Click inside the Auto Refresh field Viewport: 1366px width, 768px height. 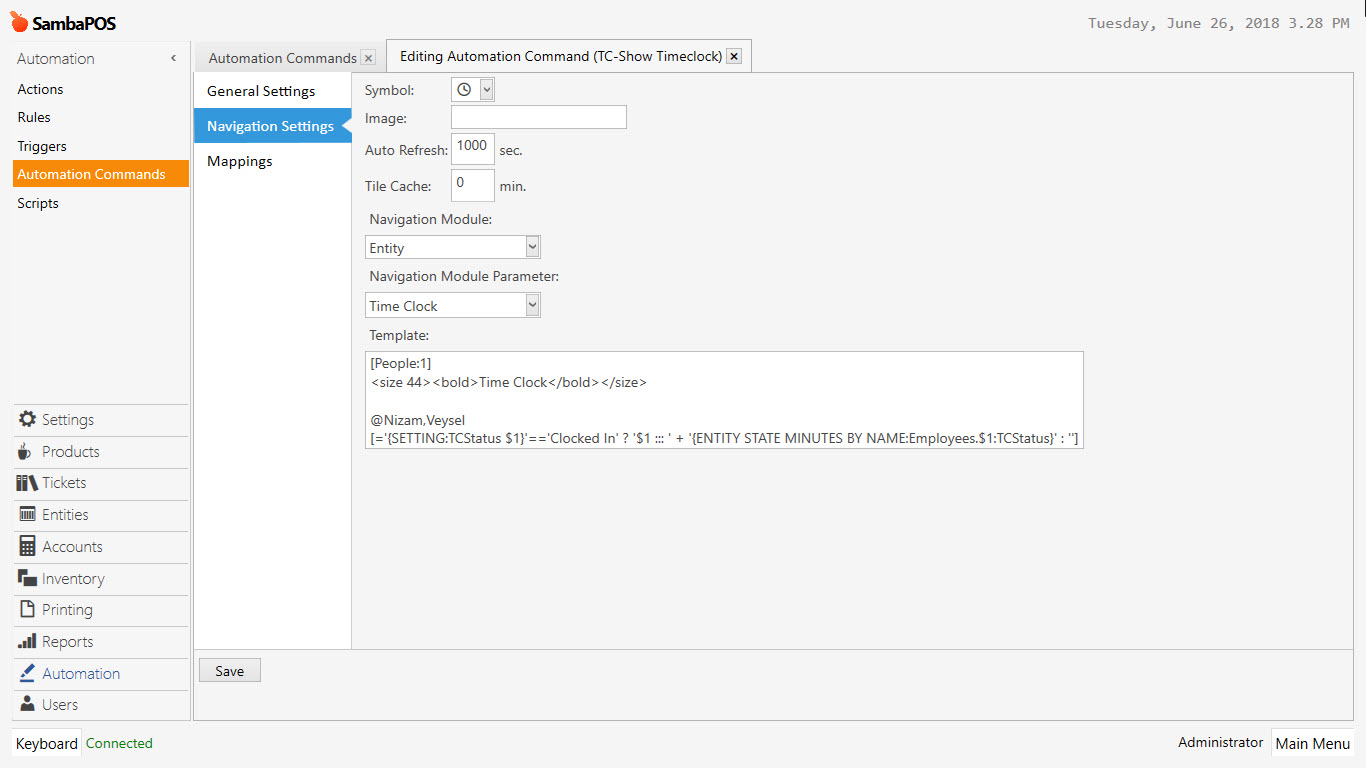click(472, 148)
